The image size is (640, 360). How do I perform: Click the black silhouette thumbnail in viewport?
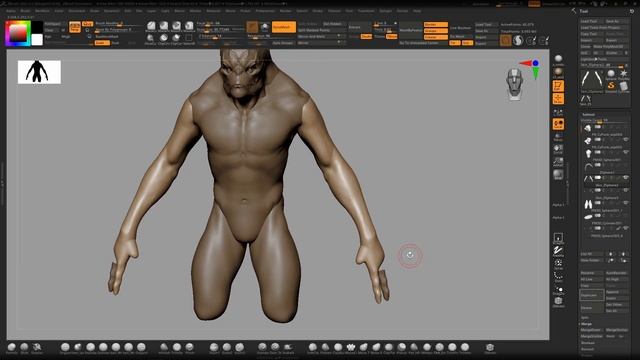coord(39,72)
